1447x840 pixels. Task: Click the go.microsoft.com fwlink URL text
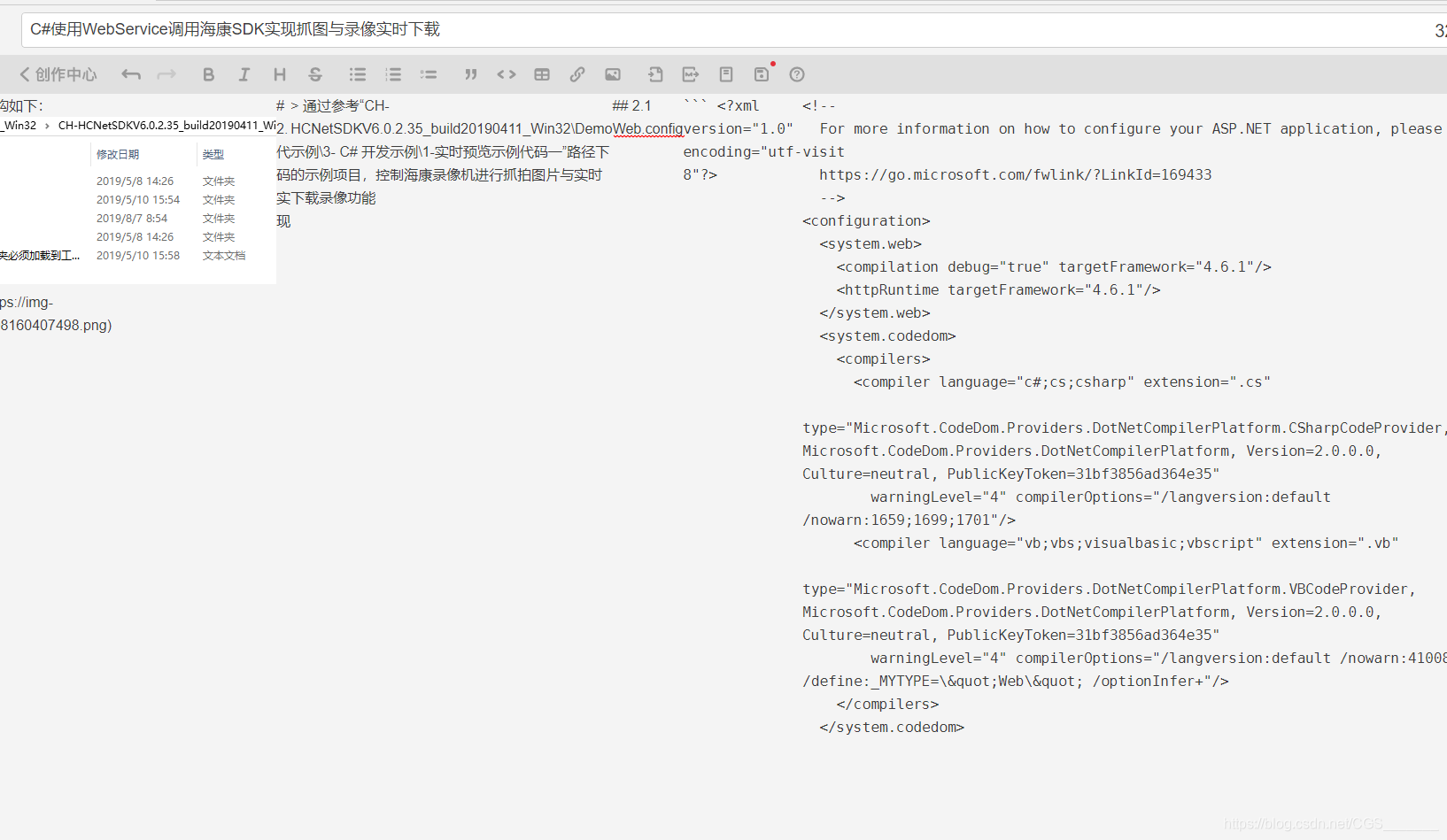tap(1015, 175)
